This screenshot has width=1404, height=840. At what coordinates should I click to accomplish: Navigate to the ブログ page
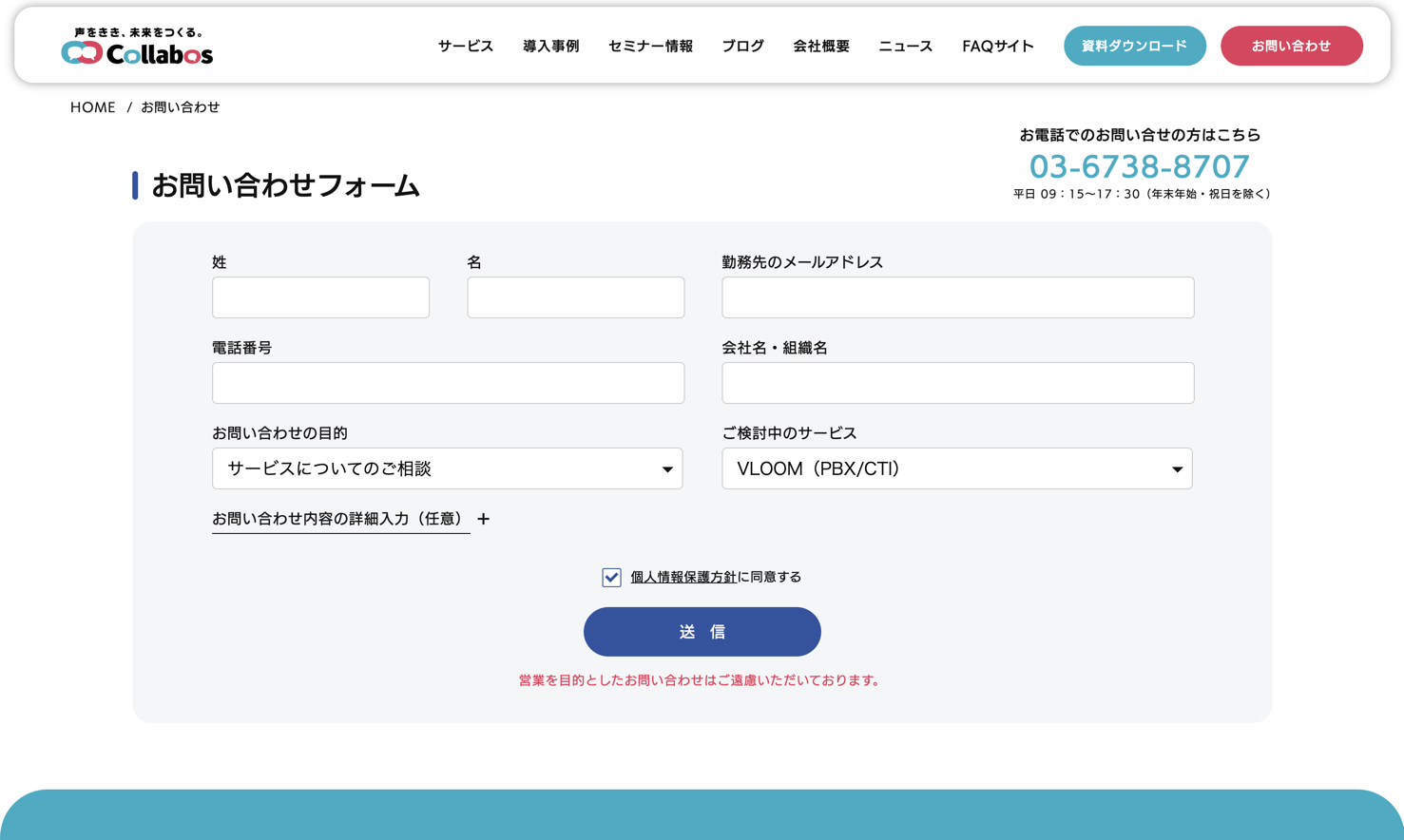[x=742, y=46]
